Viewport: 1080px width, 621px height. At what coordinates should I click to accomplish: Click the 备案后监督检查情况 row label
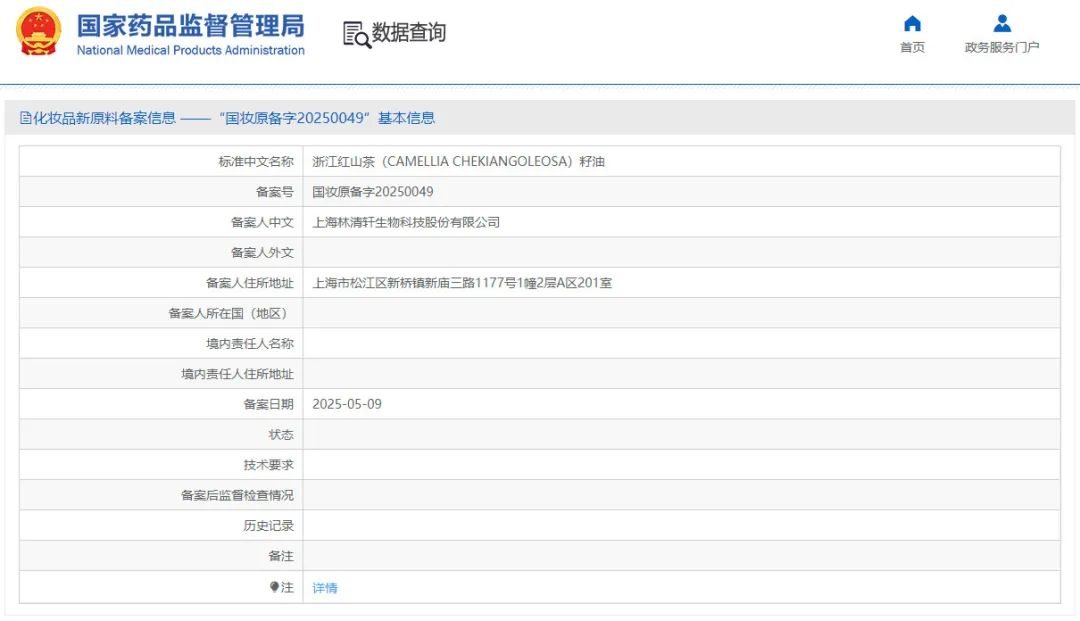[x=237, y=494]
